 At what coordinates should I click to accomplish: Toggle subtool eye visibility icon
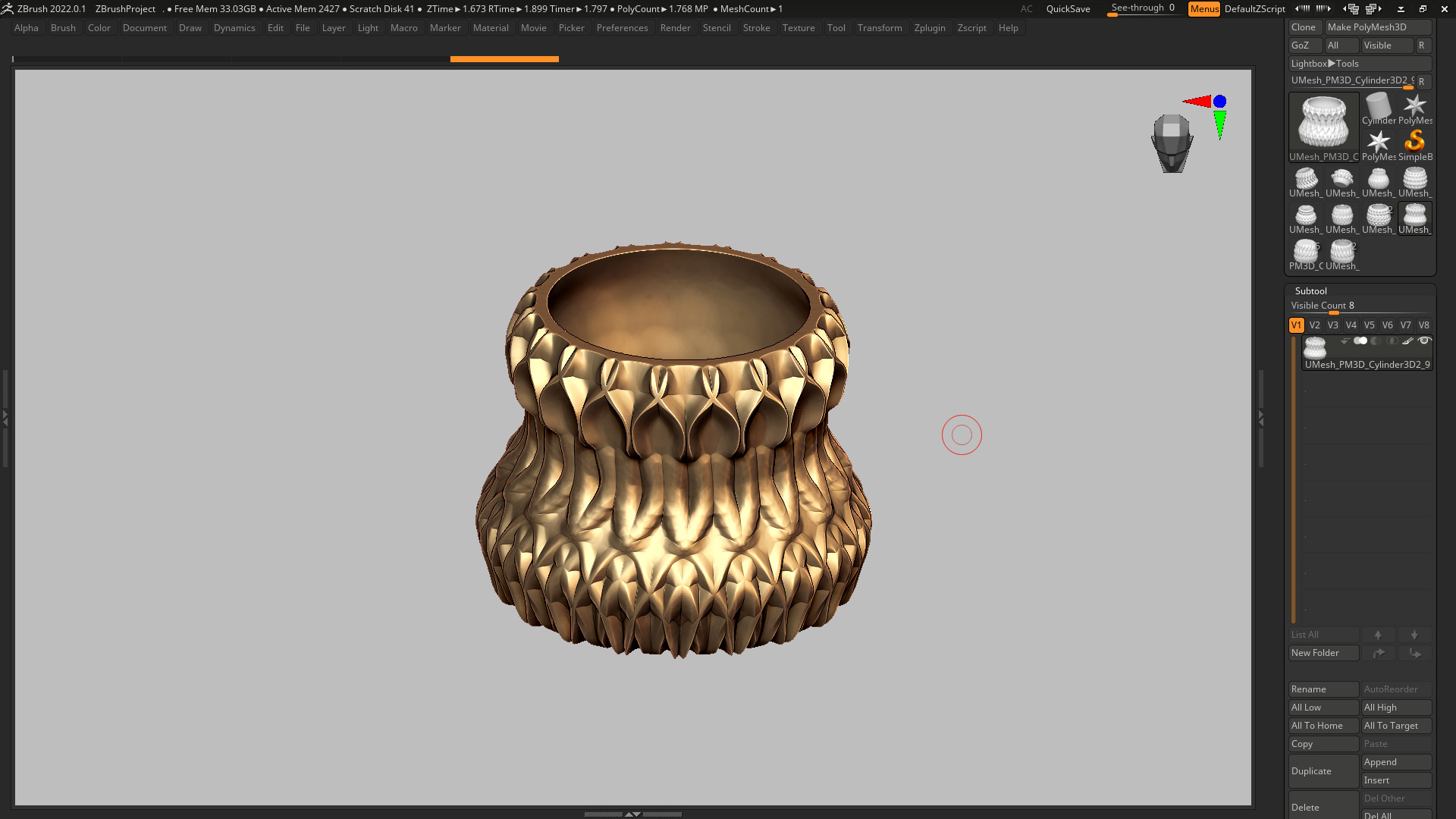click(1424, 341)
